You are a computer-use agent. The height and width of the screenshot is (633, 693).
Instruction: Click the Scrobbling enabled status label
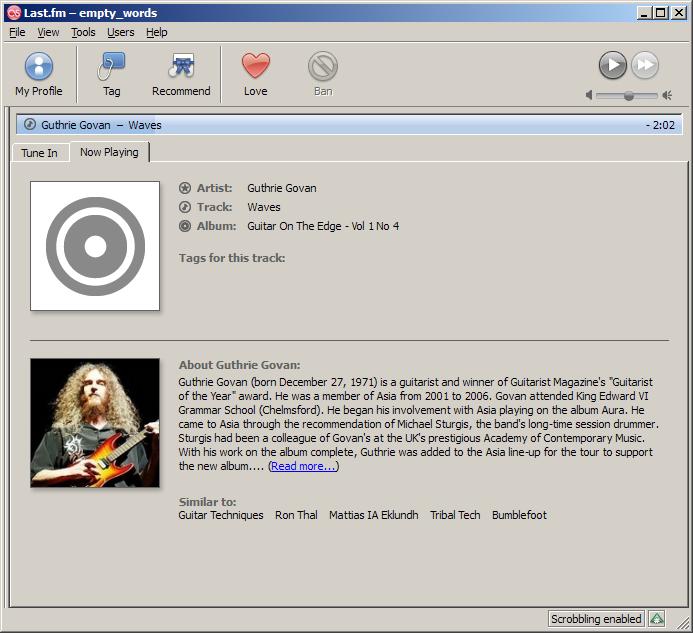(x=596, y=619)
